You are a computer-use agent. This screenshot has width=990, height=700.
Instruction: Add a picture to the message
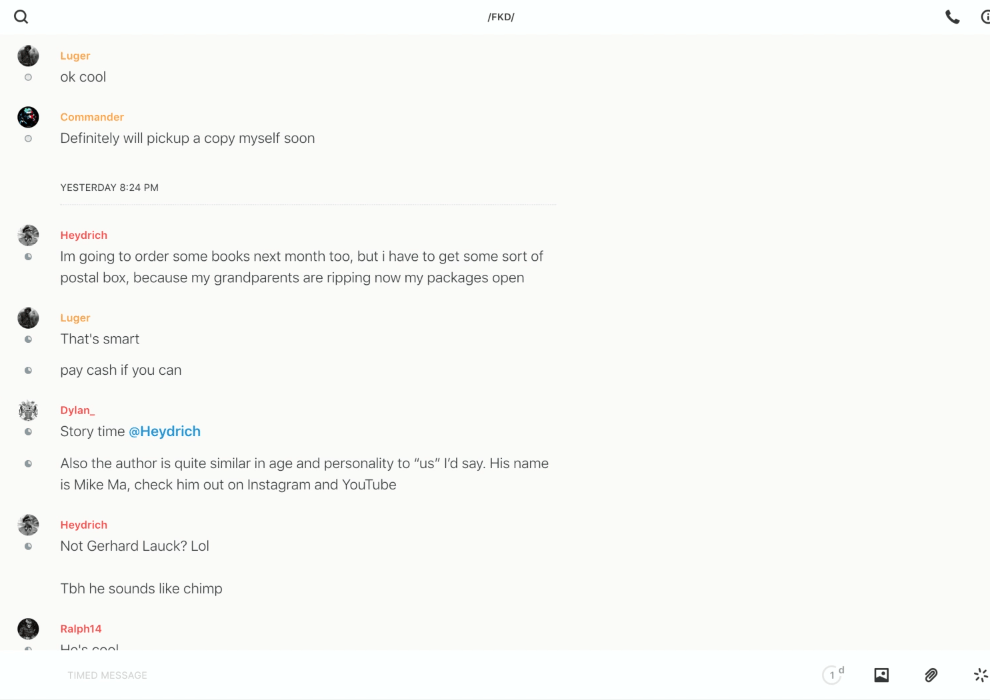coord(881,675)
